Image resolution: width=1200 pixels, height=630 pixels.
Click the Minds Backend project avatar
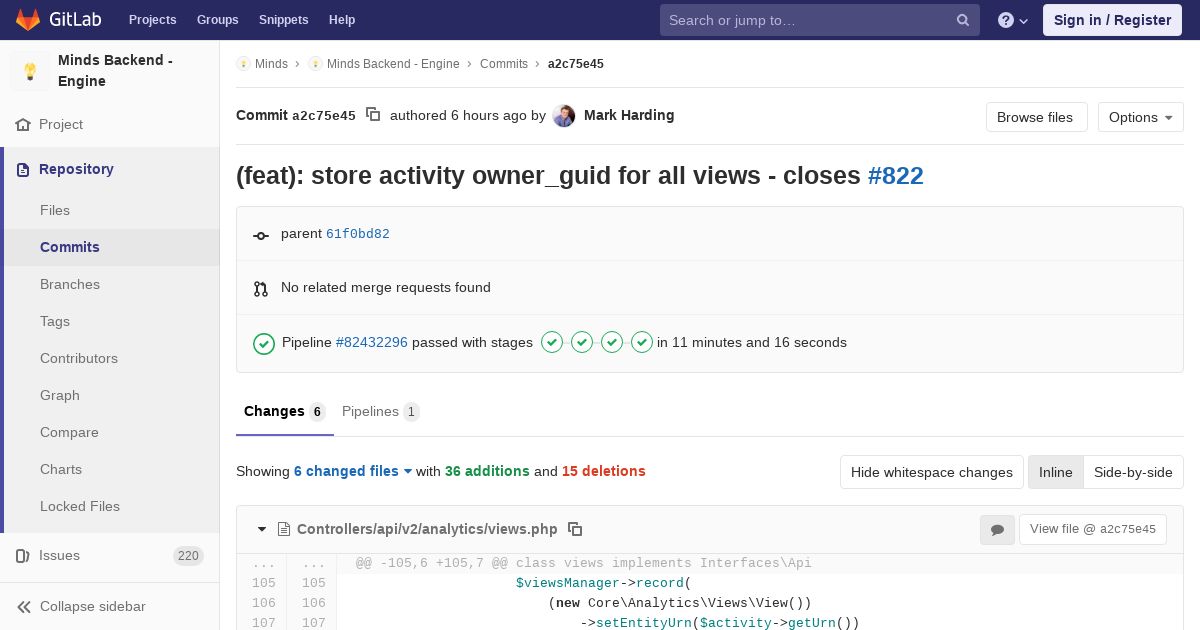click(x=30, y=71)
